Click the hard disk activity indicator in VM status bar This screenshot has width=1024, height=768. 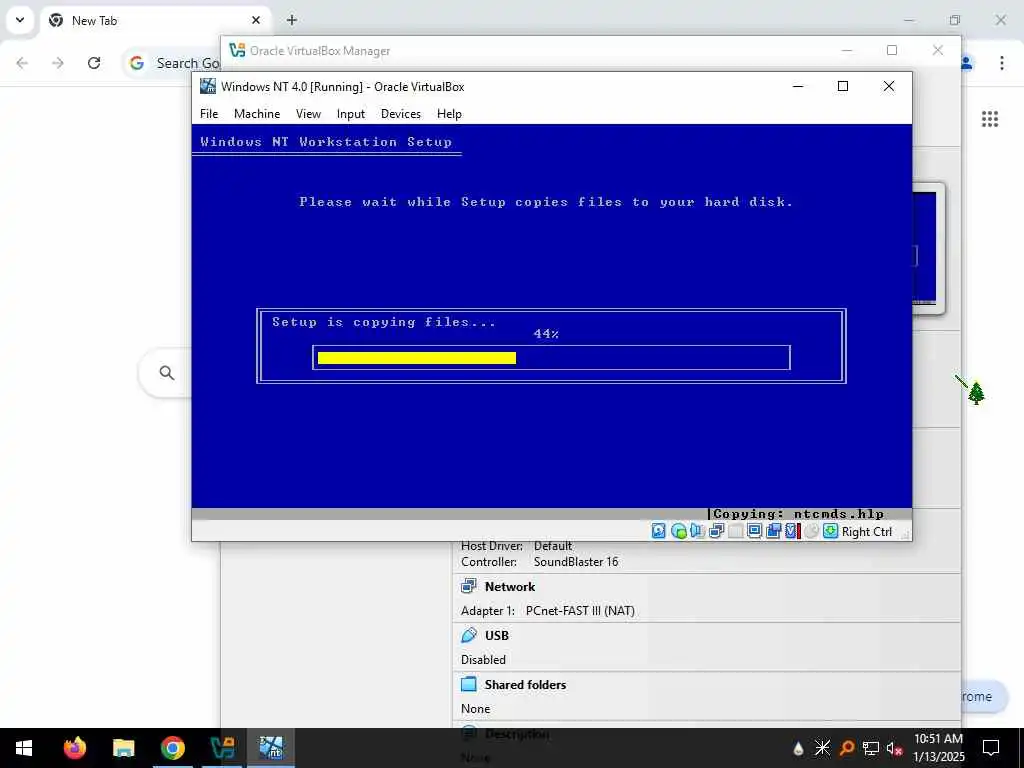[x=658, y=531]
